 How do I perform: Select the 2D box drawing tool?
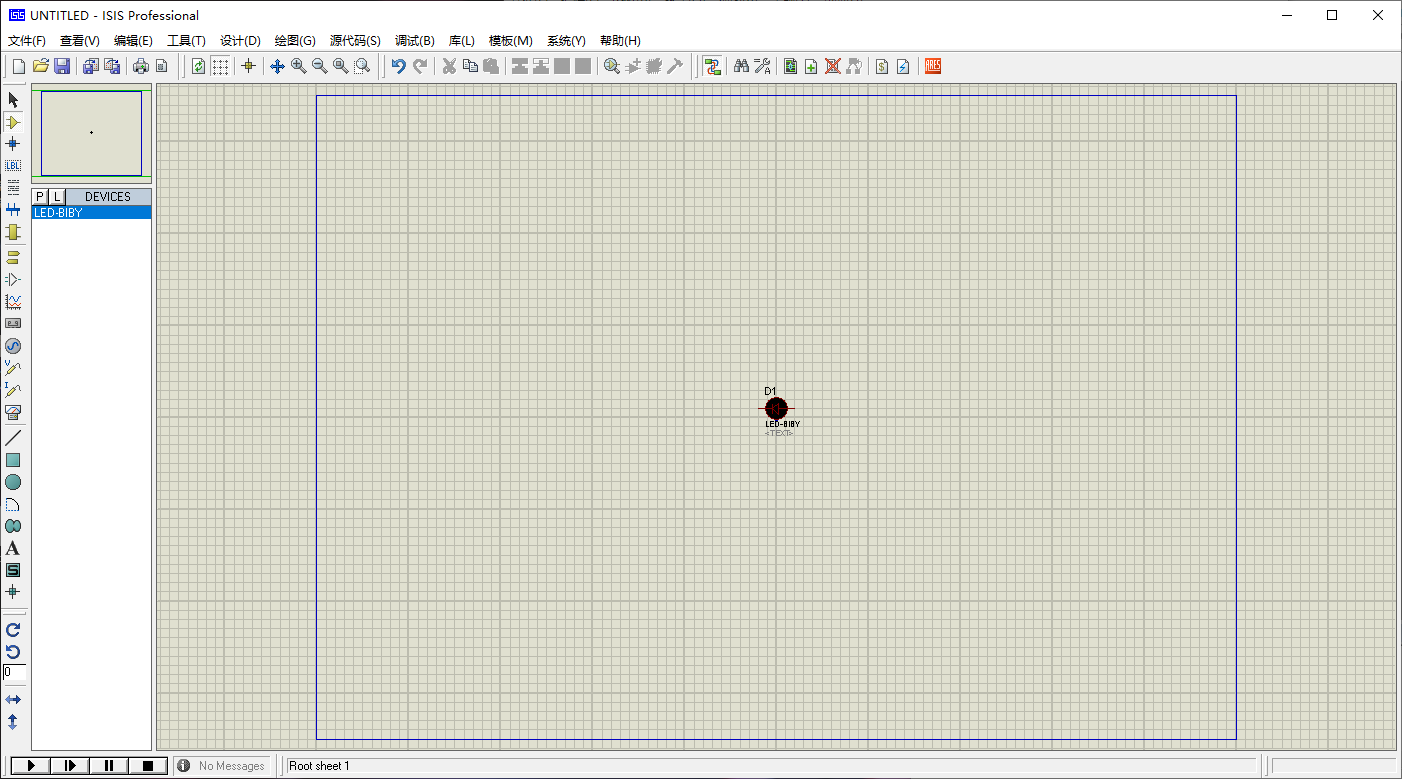pos(13,460)
